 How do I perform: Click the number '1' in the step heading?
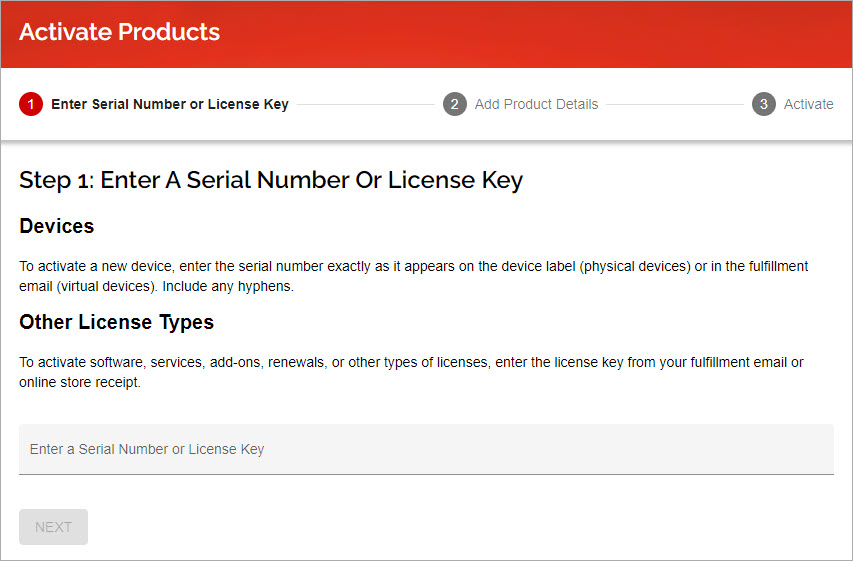click(81, 182)
